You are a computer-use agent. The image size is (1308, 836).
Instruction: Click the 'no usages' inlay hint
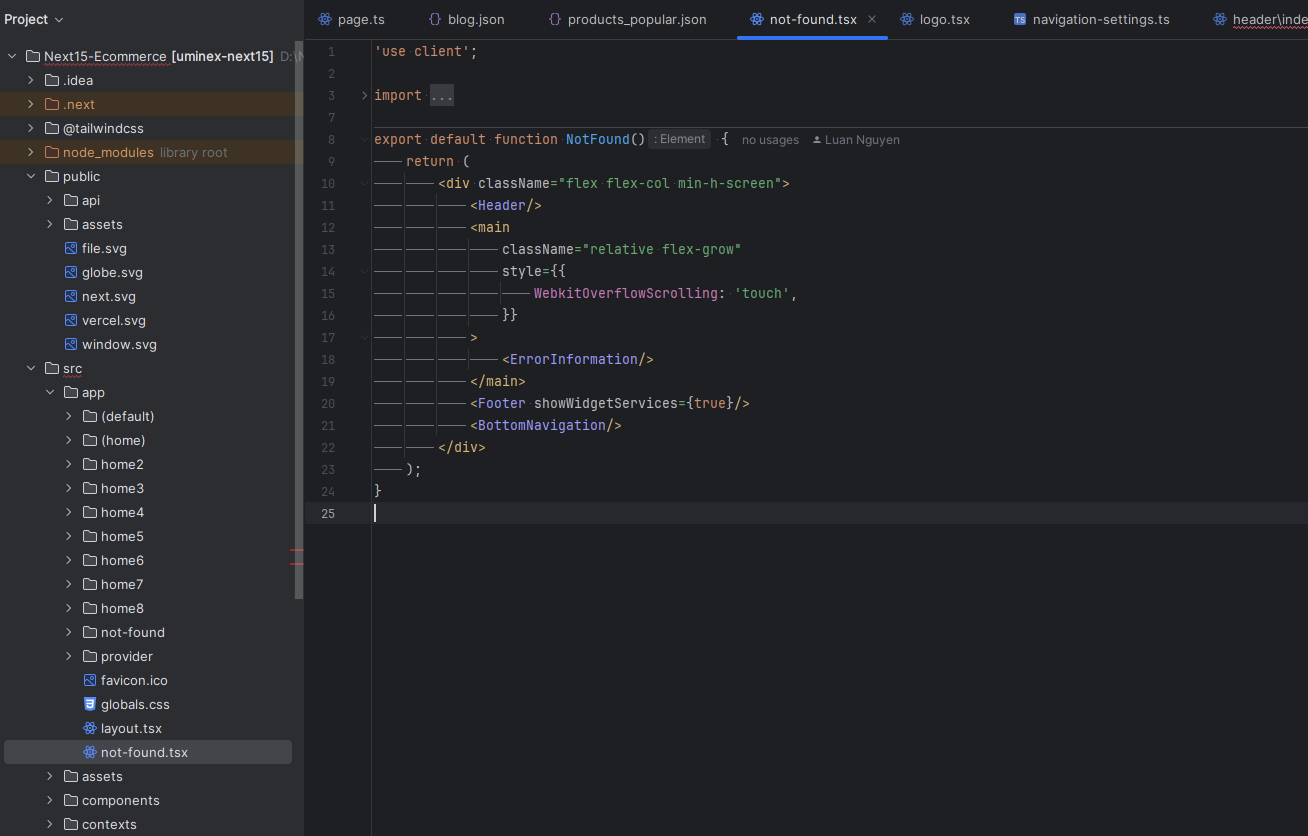pos(770,140)
